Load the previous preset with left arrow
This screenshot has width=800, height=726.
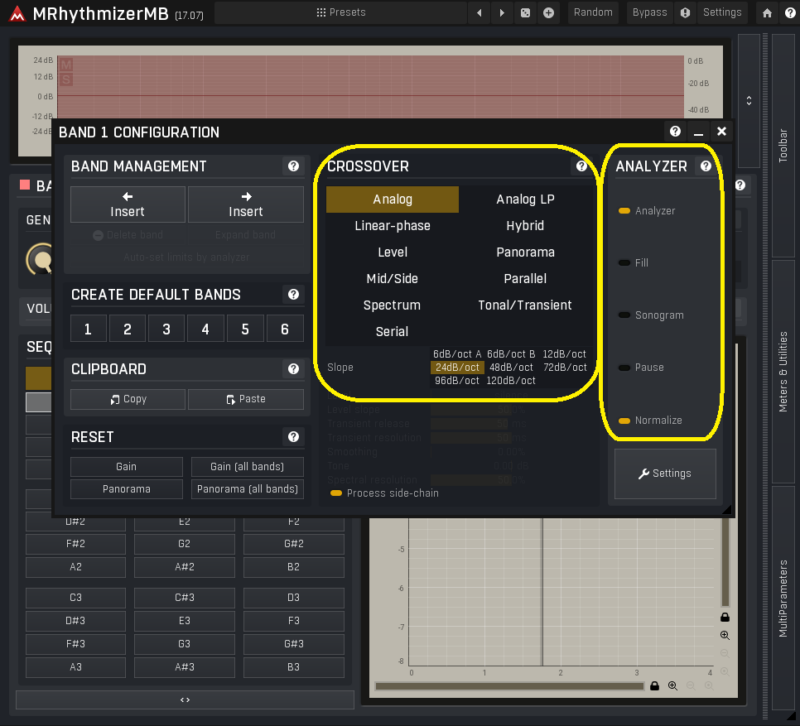click(479, 13)
